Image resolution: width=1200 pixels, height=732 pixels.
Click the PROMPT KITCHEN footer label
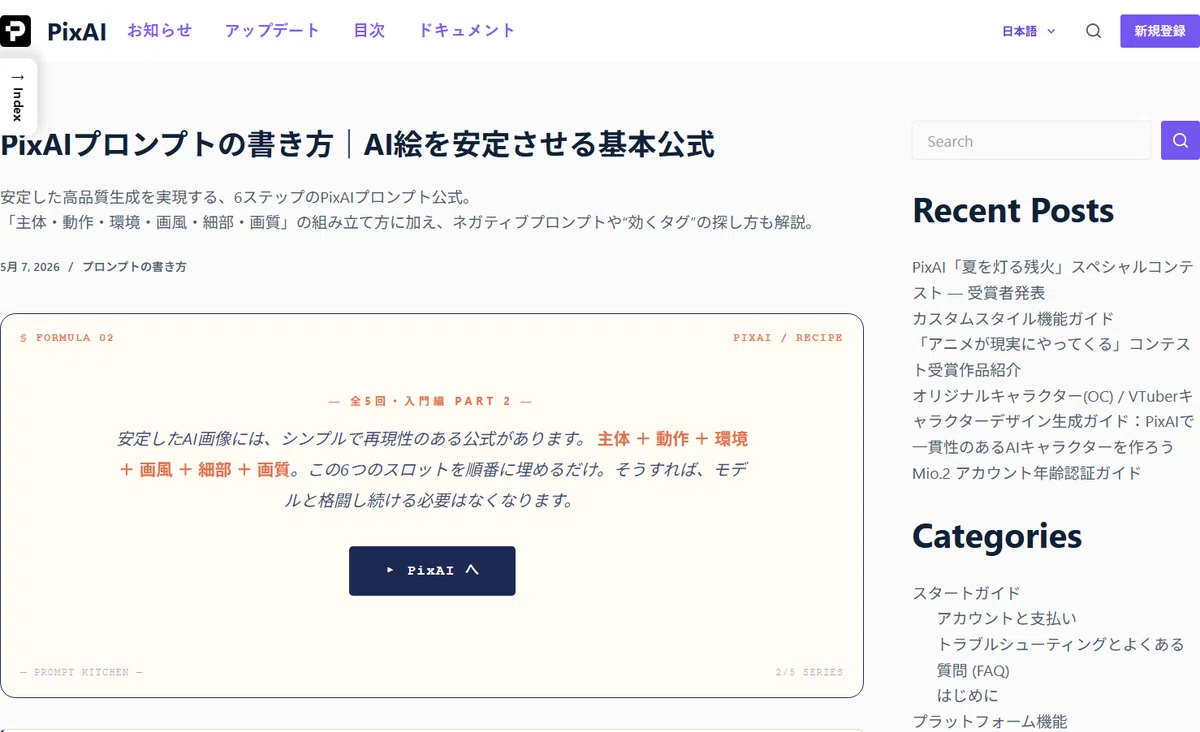point(81,672)
